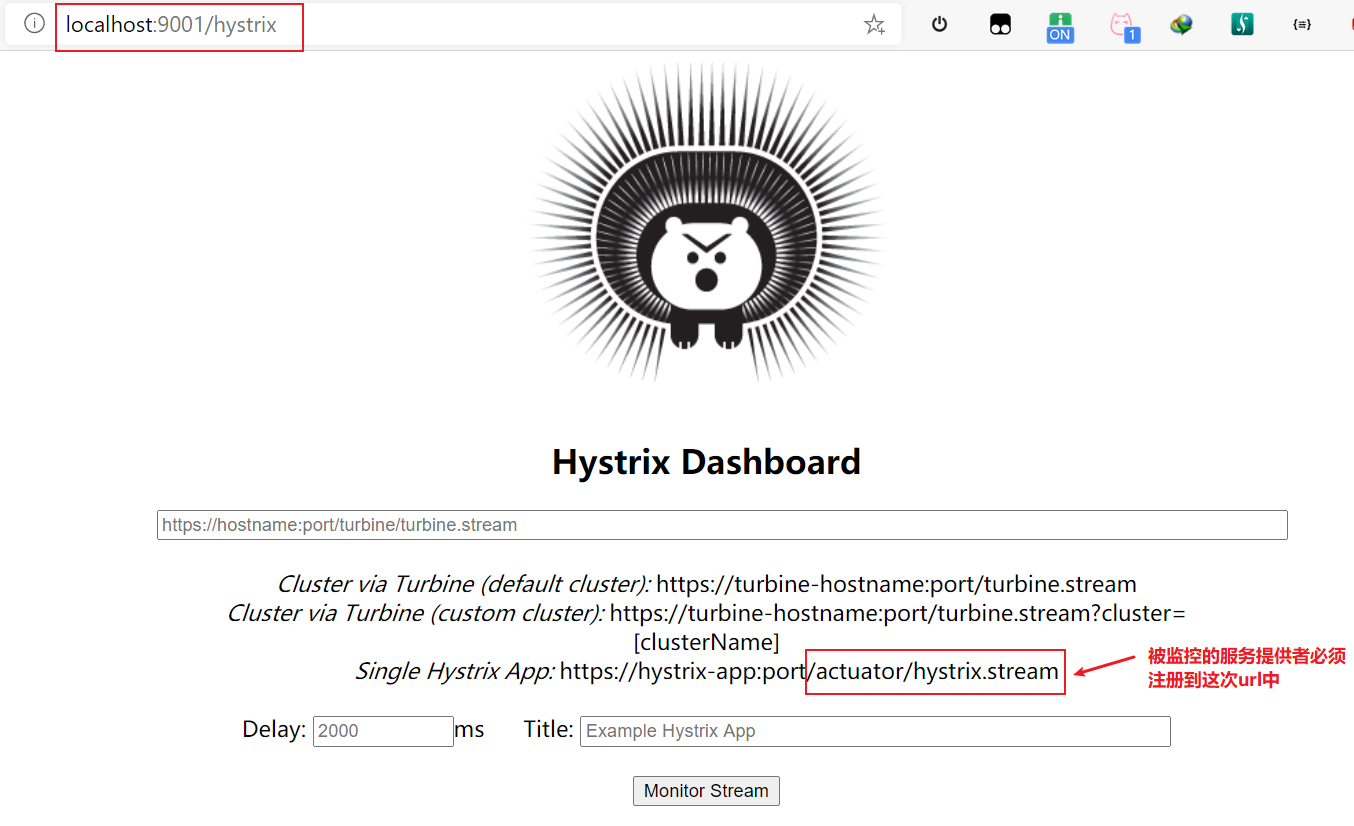
Task: Open the teal S-shaped extension icon
Action: pos(1242,25)
